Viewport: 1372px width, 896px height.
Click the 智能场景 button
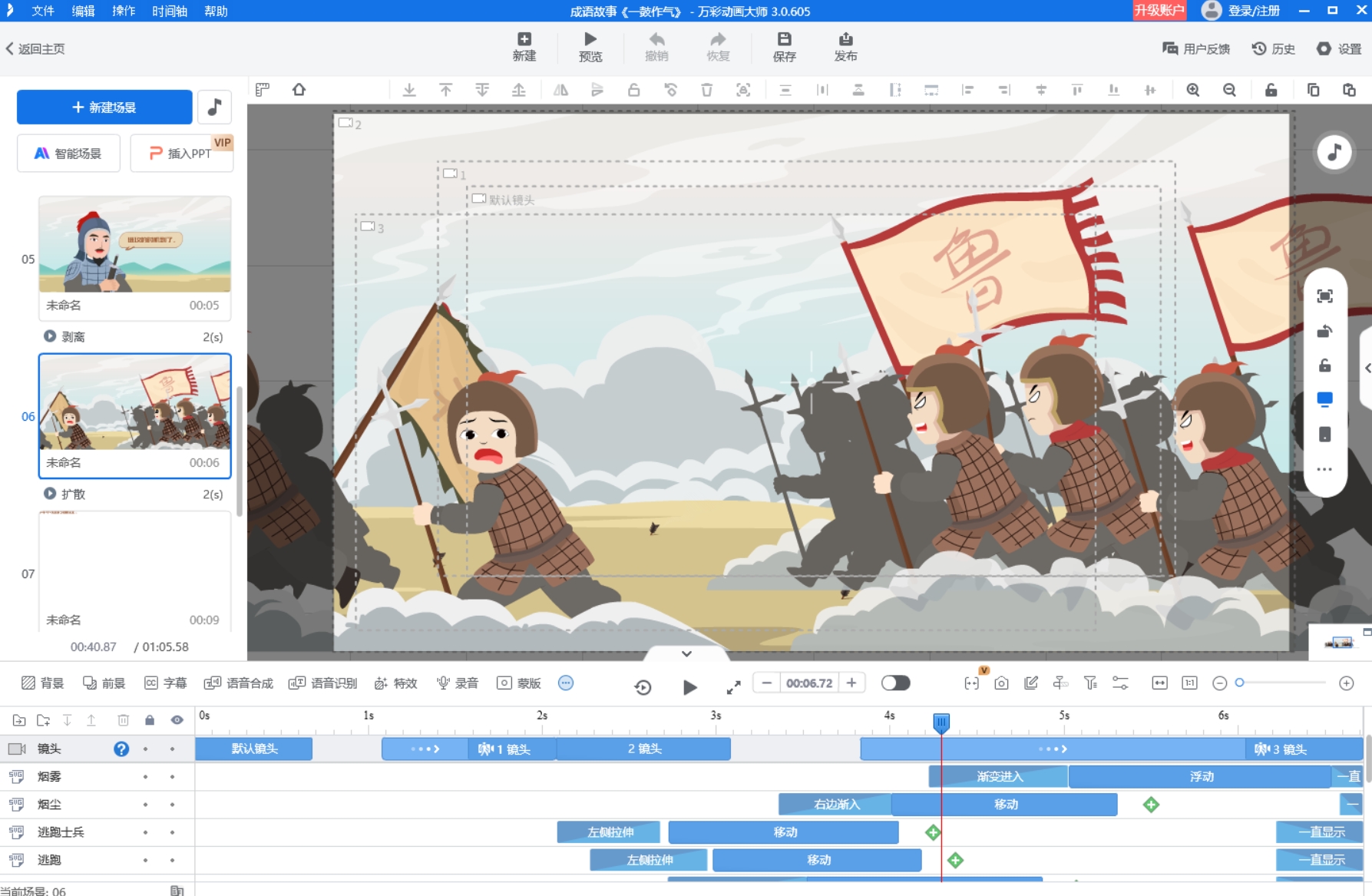click(68, 153)
